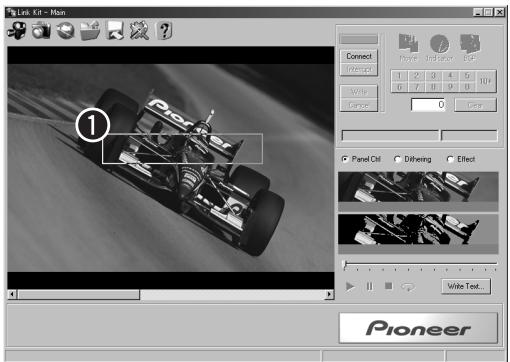Click keypad number 4 button
Screen dimensions: 510x362
(x=450, y=76)
